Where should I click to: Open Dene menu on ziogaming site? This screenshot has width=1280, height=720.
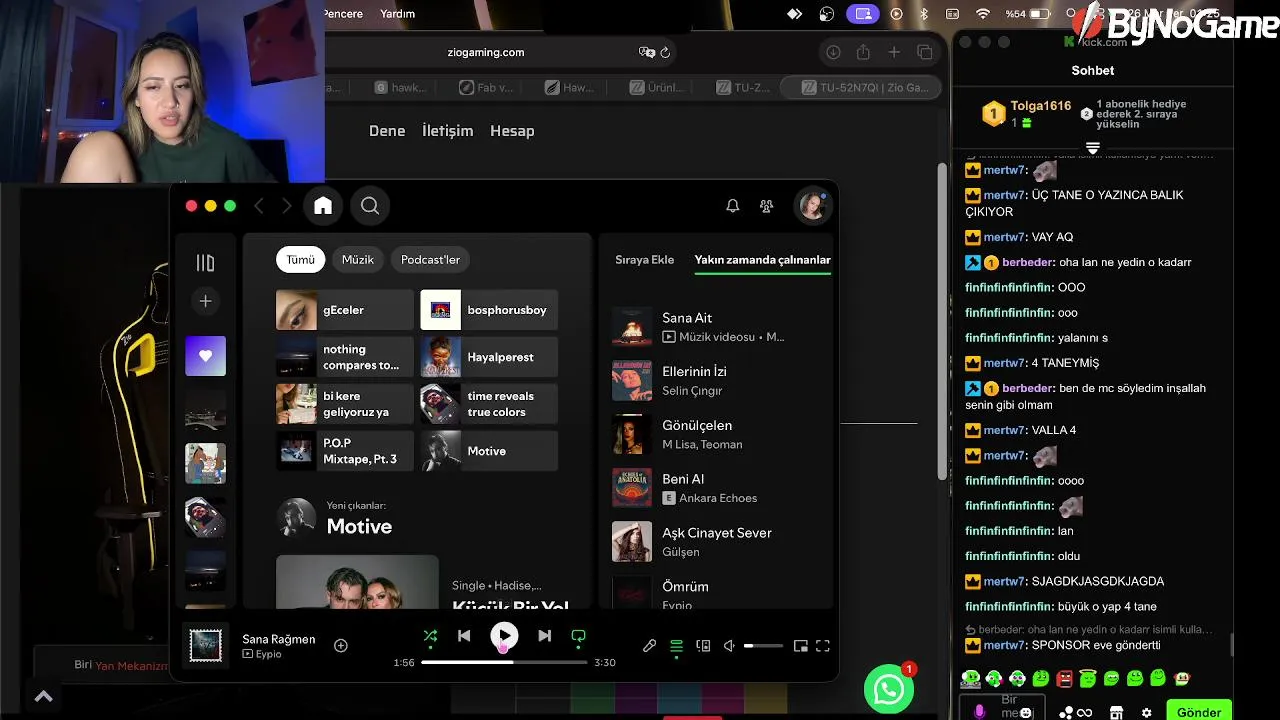click(387, 131)
